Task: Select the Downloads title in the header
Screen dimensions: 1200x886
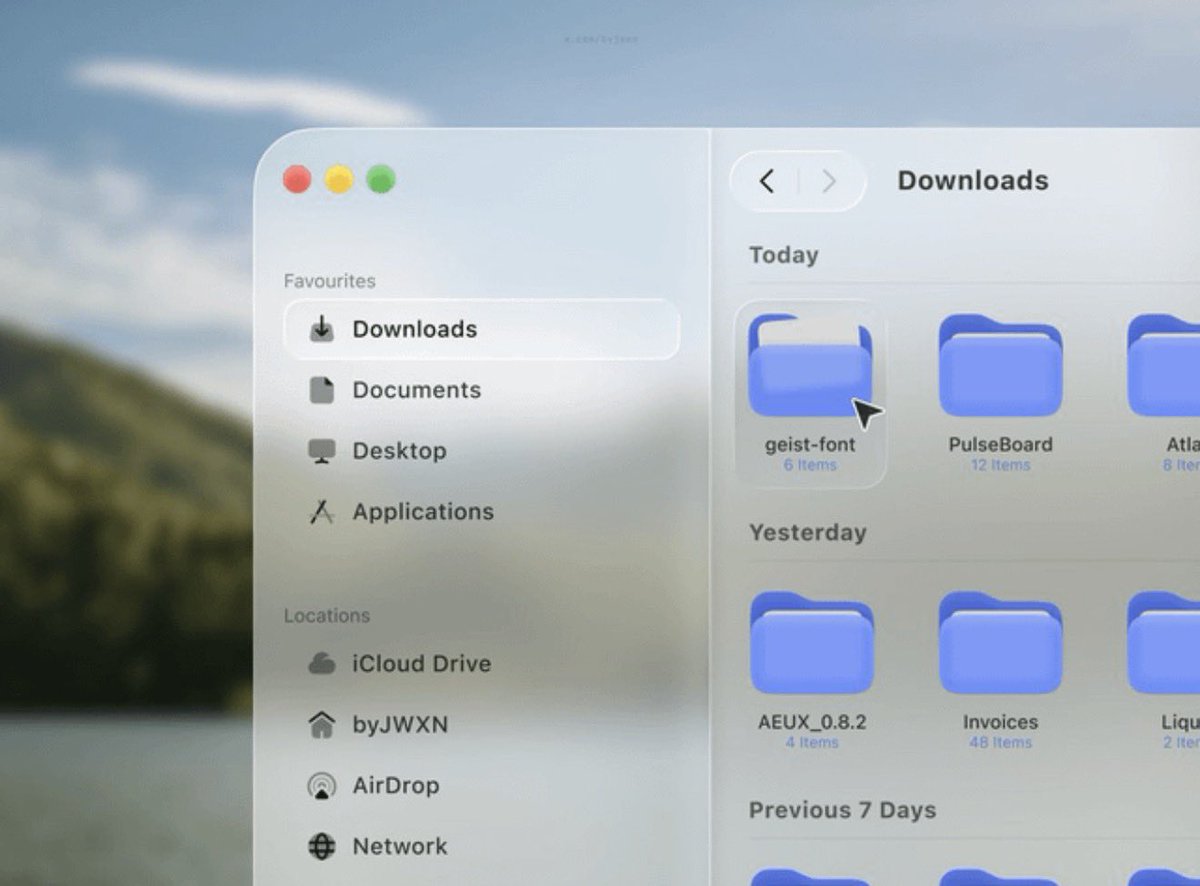Action: (973, 181)
